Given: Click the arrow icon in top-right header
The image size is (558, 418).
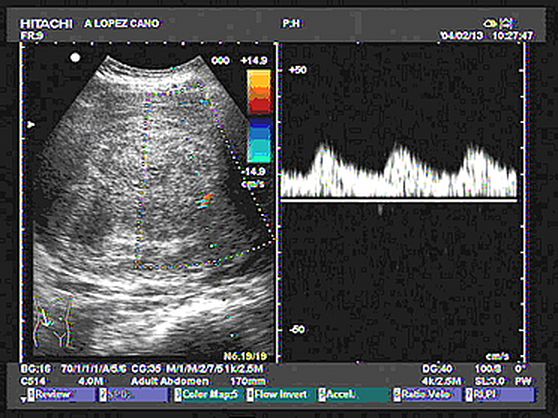Looking at the screenshot, I should (507, 24).
